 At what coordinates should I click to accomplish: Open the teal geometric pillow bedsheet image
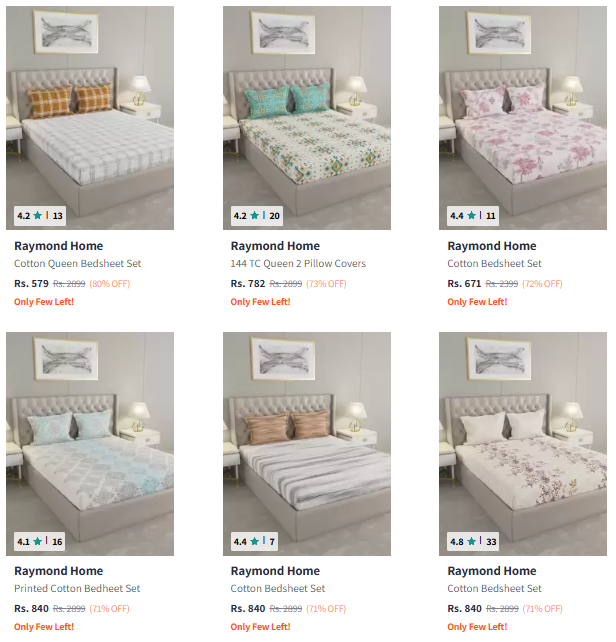click(x=307, y=118)
